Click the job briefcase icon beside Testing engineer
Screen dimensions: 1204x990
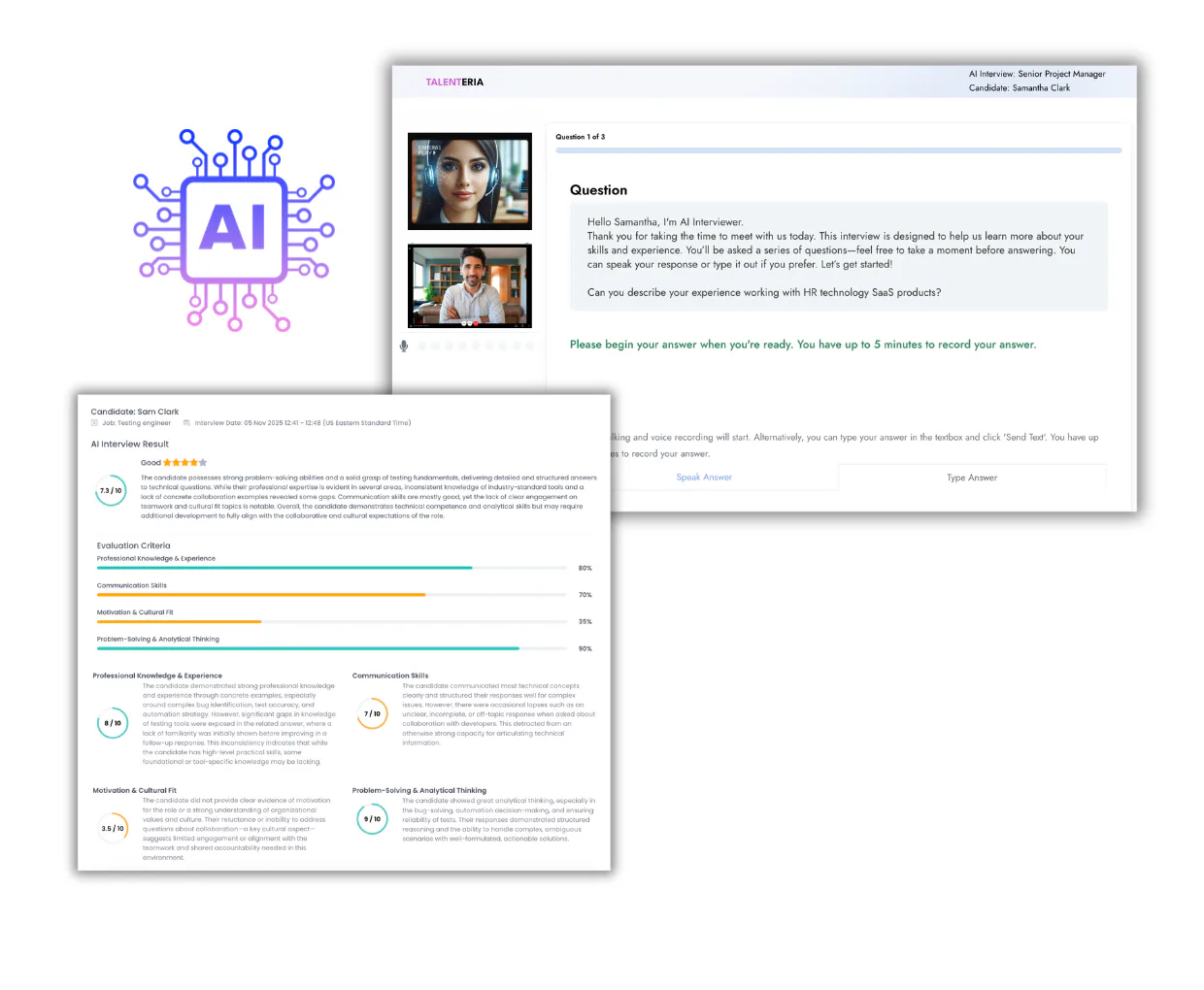[94, 423]
